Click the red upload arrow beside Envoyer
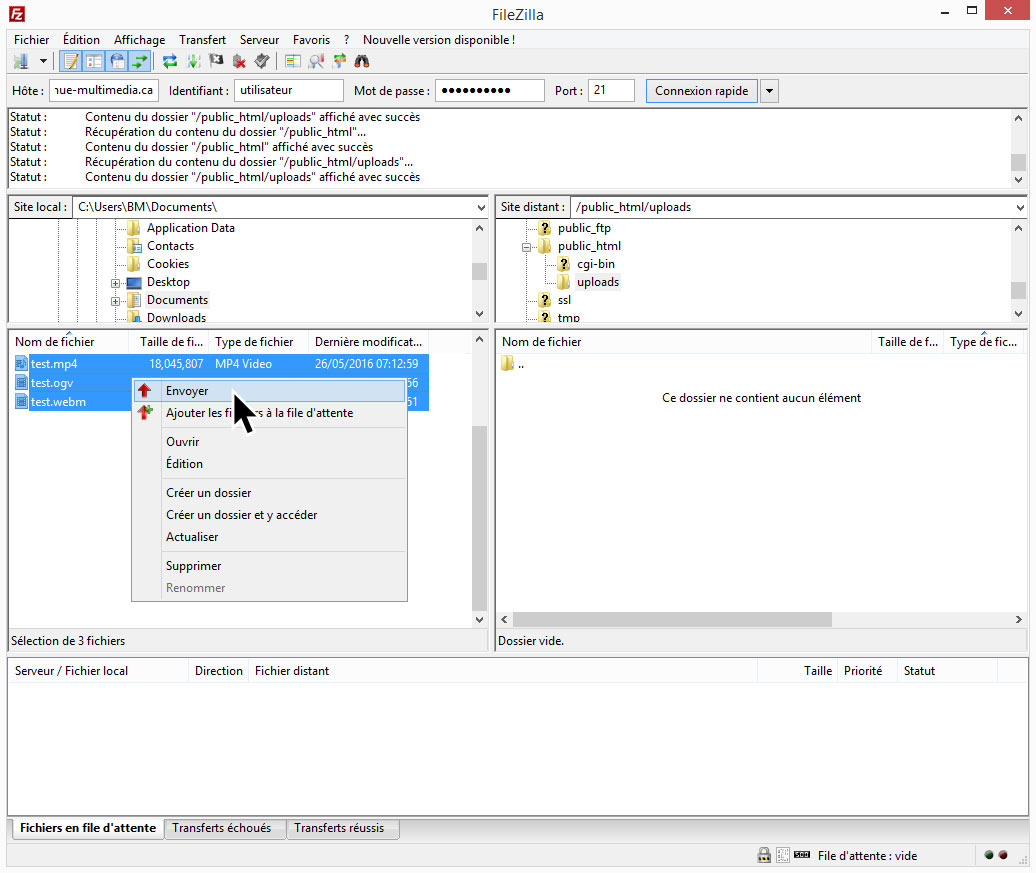This screenshot has height=873, width=1036. pos(145,391)
